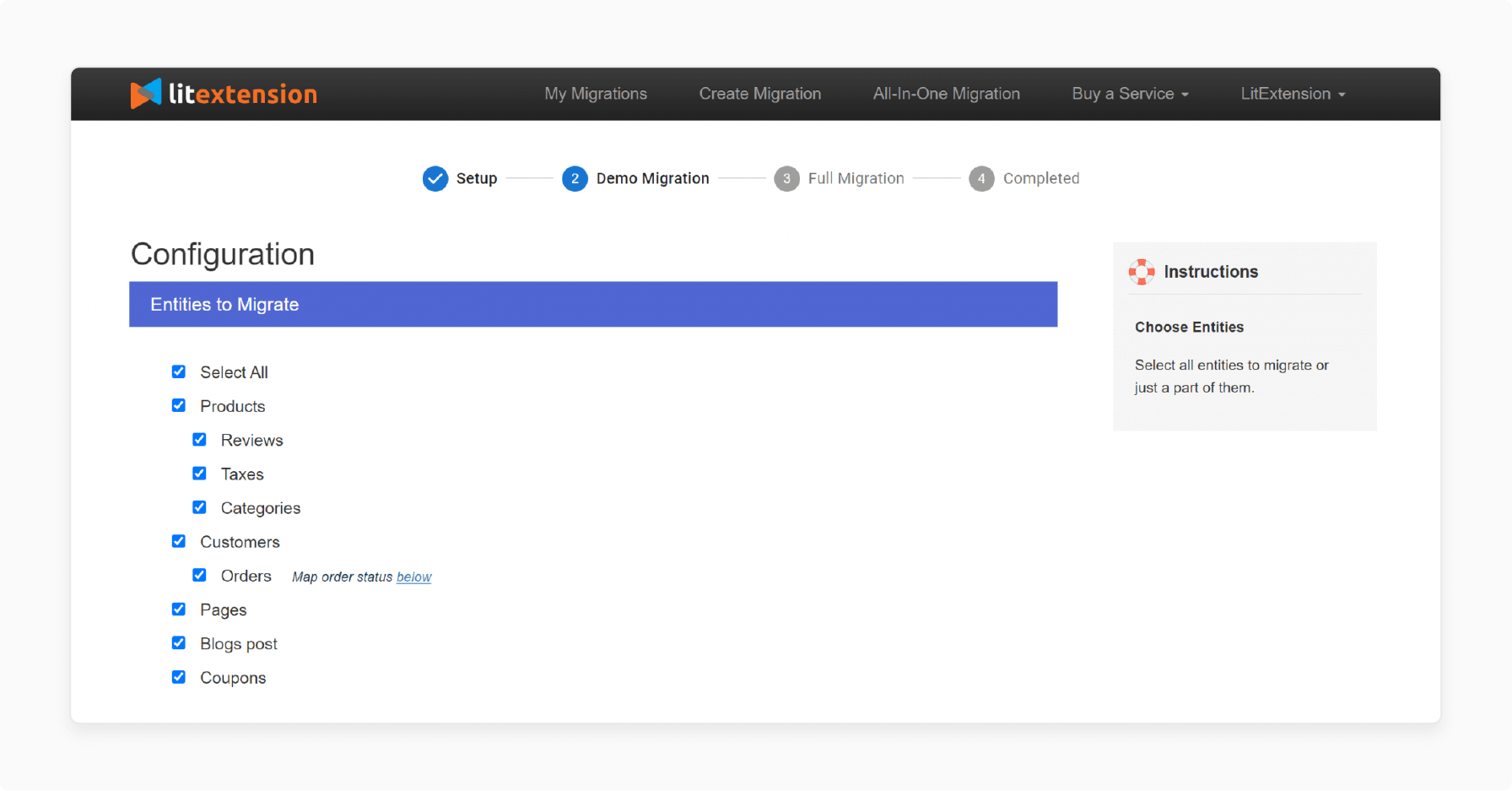This screenshot has height=791, width=1512.
Task: Click the Configuration heading
Action: click(223, 254)
